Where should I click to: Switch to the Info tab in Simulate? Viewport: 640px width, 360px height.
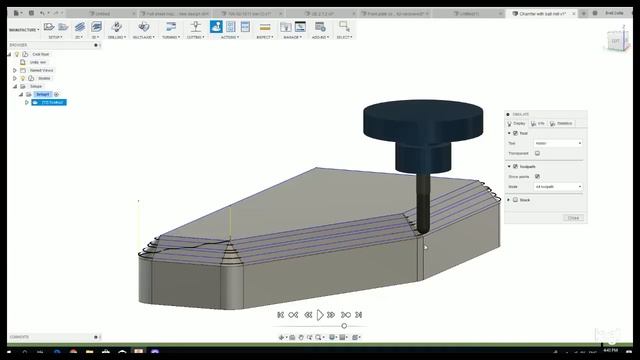(x=538, y=123)
